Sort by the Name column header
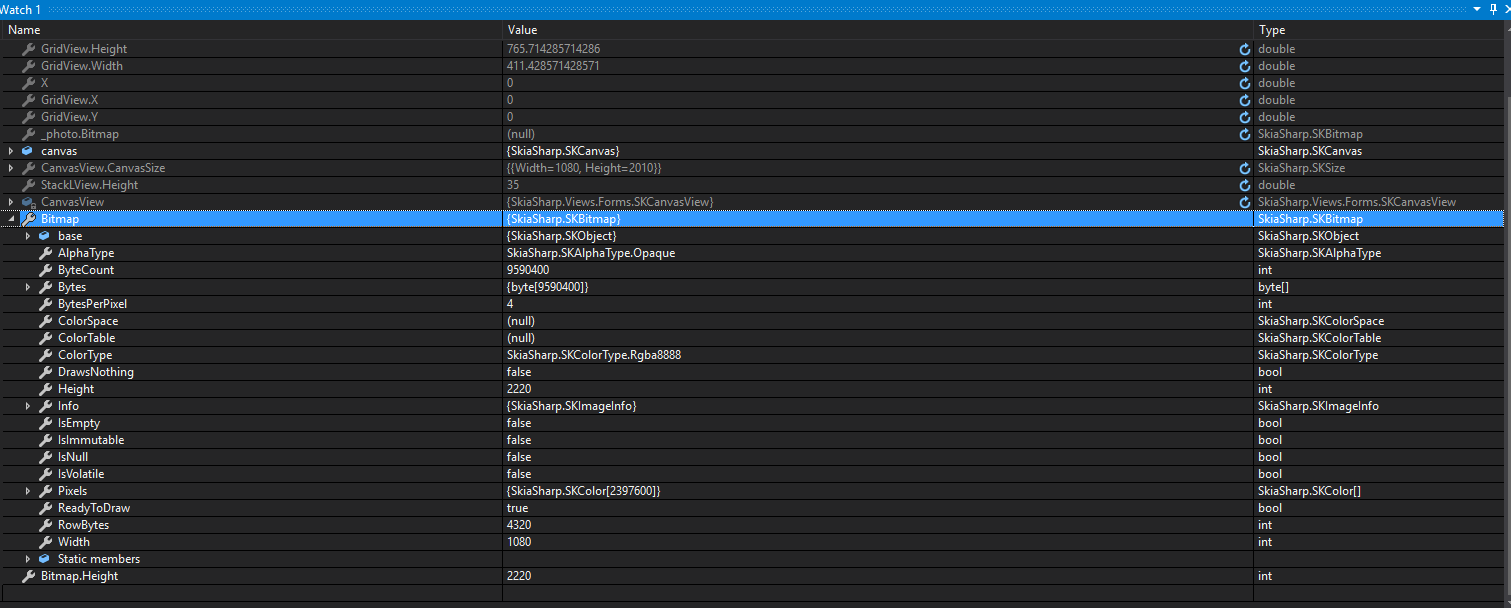1511x608 pixels. (x=251, y=30)
